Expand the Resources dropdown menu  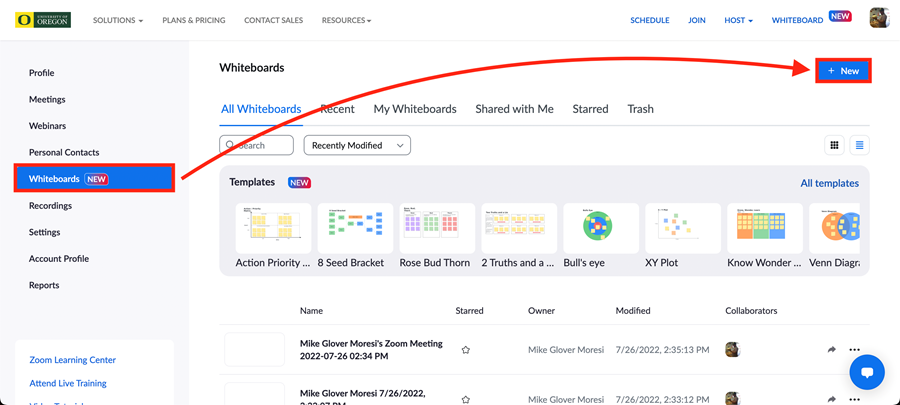tap(346, 20)
